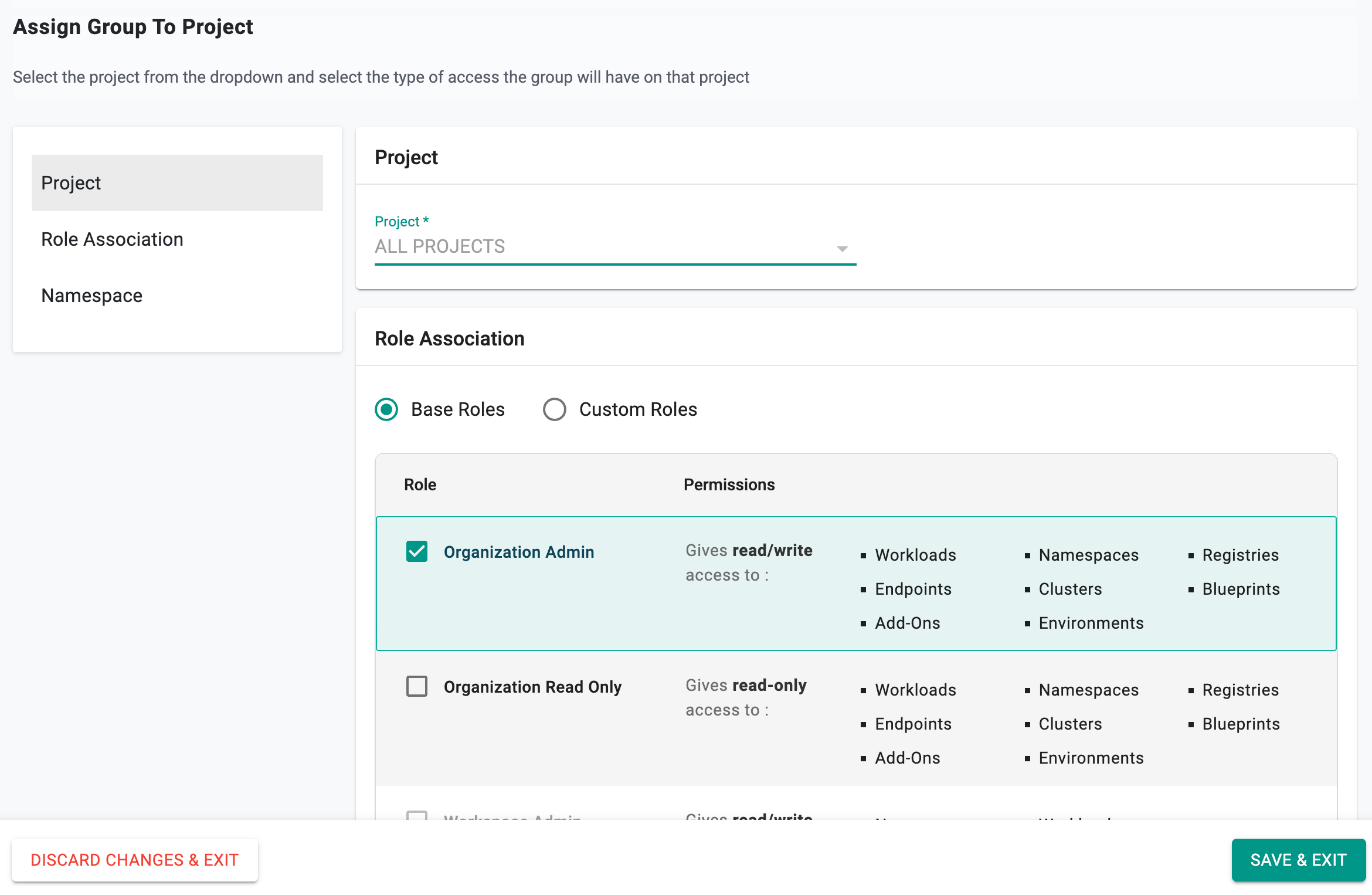
Task: Go to Role Association sidebar item
Action: click(177, 239)
